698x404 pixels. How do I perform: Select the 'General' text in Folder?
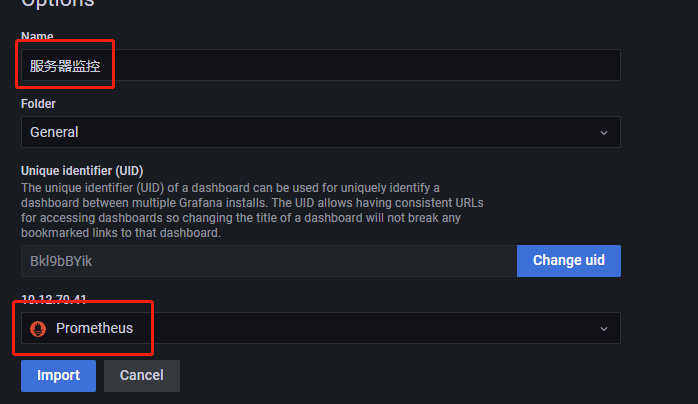(x=54, y=132)
